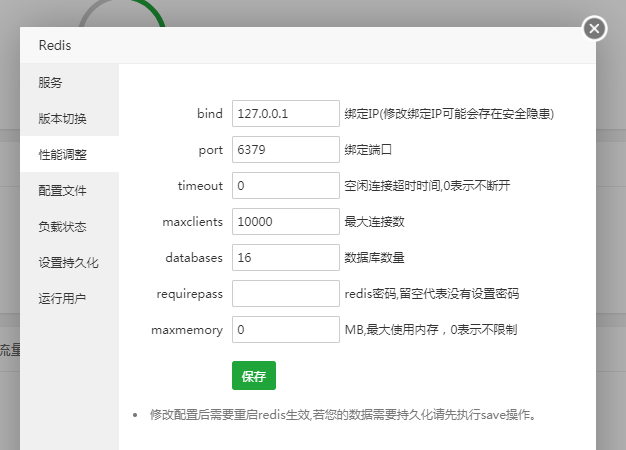Image resolution: width=626 pixels, height=450 pixels.
Task: Select the 性能调整 tab
Action: tap(69, 154)
